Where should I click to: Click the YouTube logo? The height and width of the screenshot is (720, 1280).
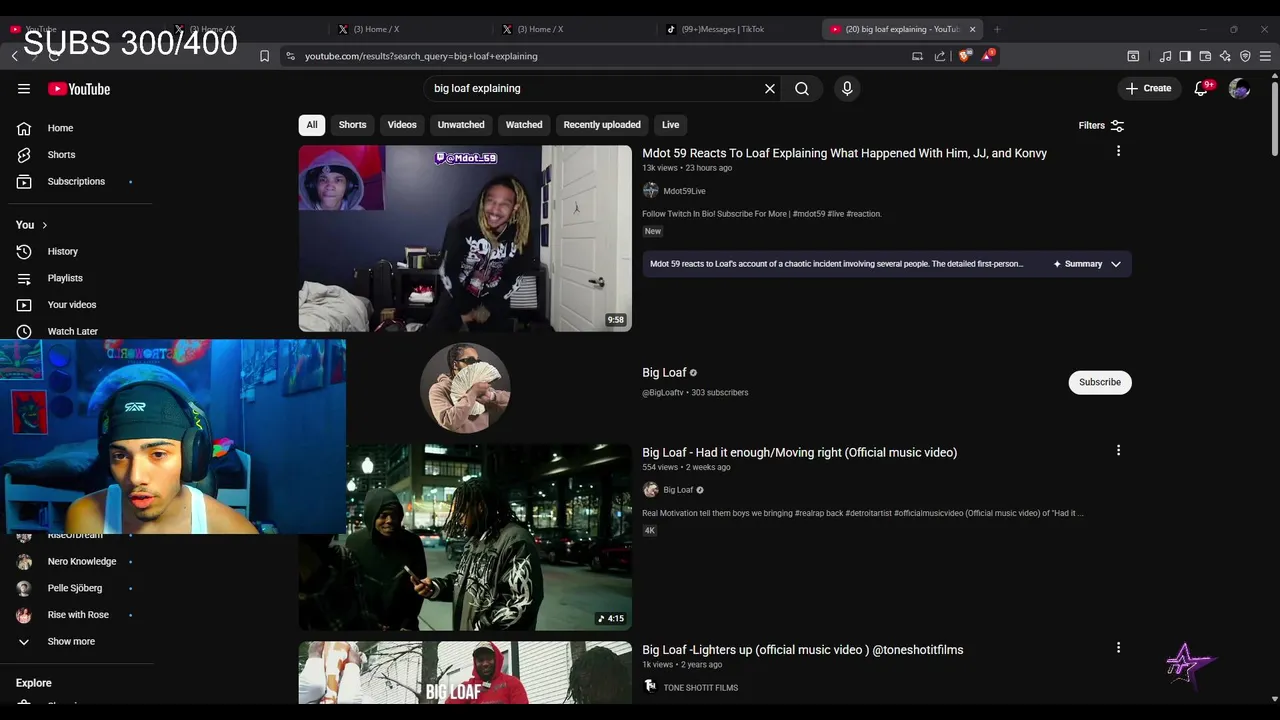[79, 89]
